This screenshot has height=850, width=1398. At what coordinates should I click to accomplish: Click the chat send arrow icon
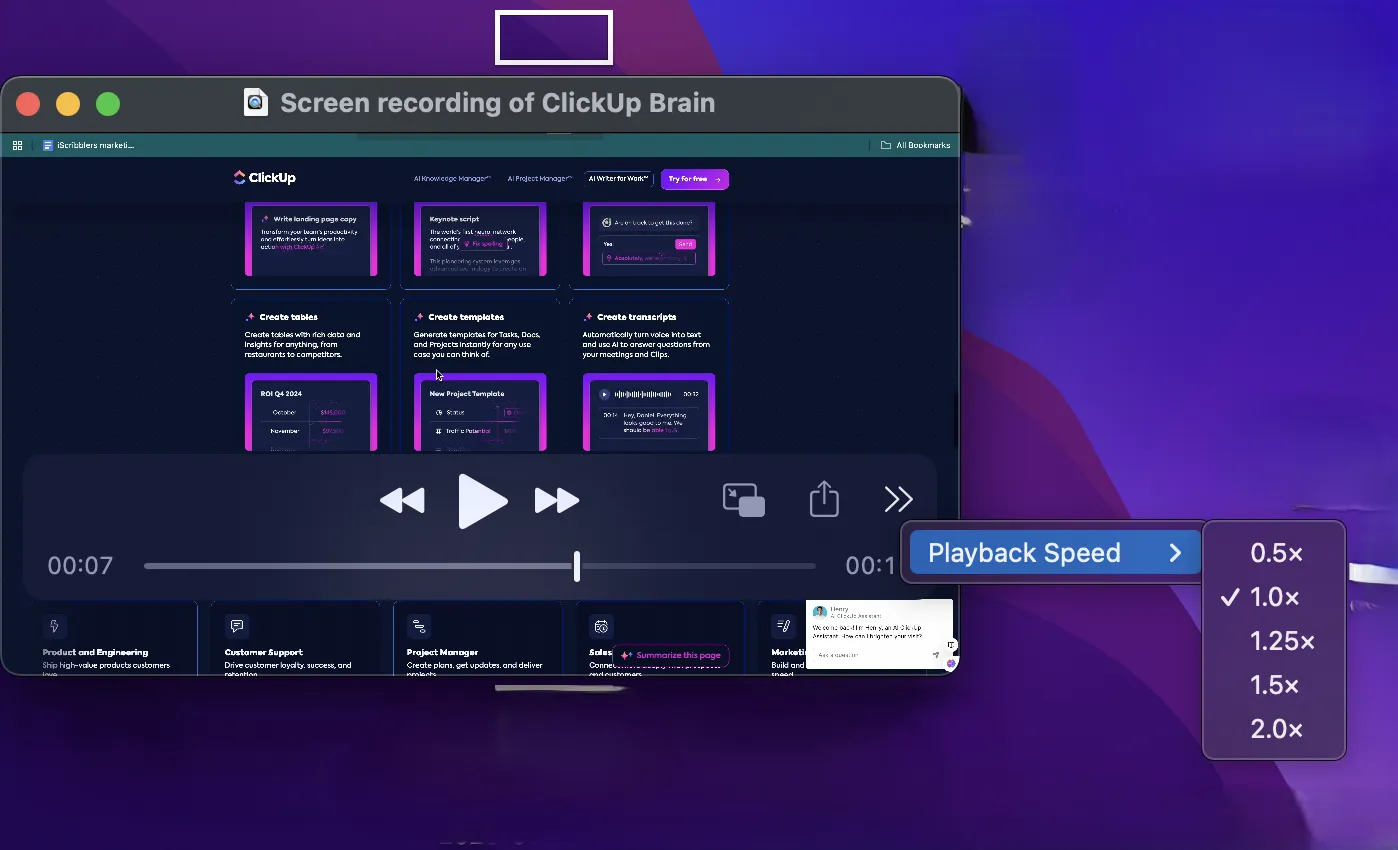[936, 656]
